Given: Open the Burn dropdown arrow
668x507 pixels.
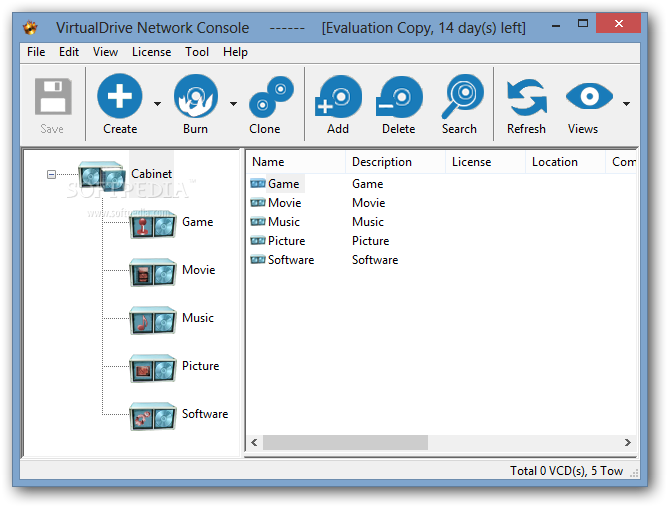Looking at the screenshot, I should [x=233, y=104].
